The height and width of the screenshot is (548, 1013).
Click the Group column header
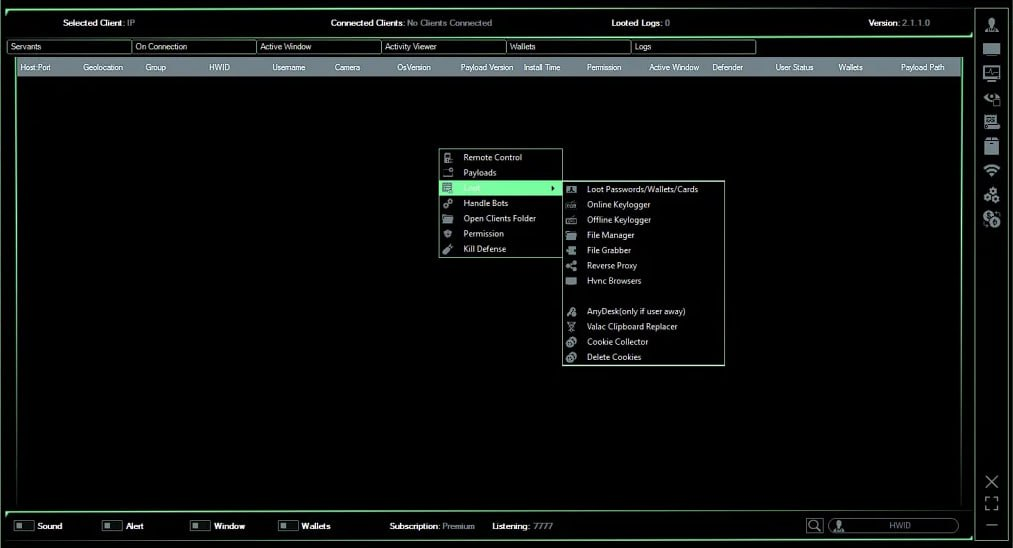pos(155,67)
